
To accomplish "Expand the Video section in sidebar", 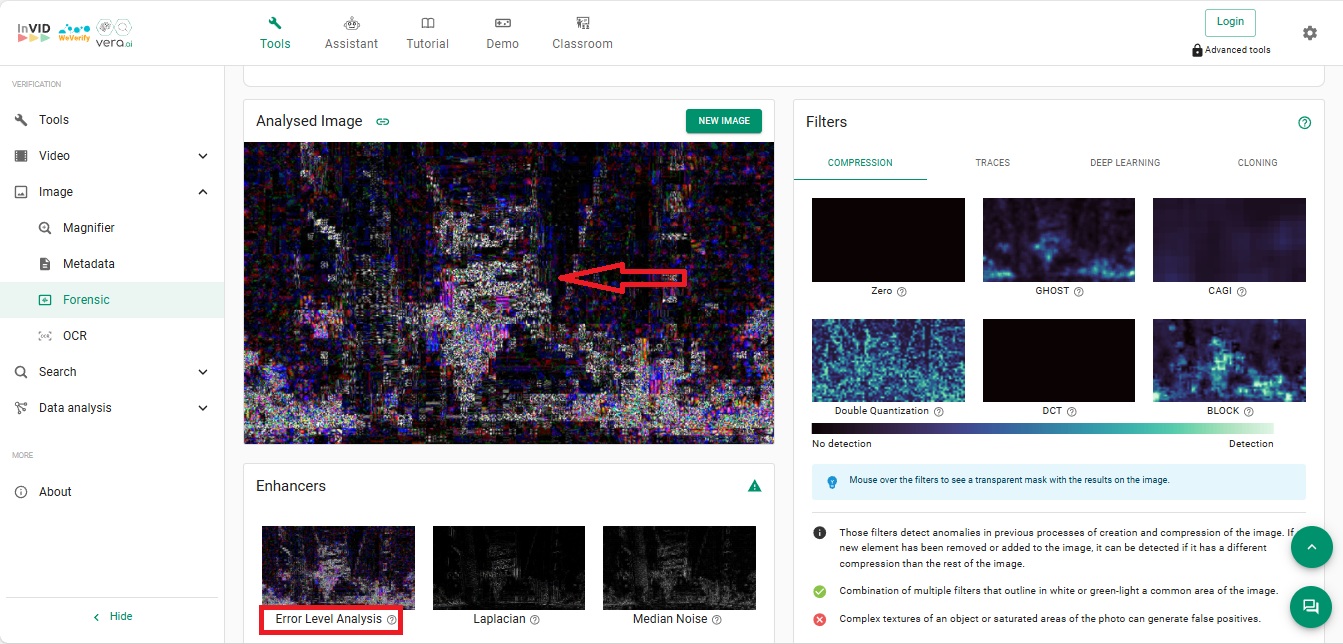I will click(203, 156).
